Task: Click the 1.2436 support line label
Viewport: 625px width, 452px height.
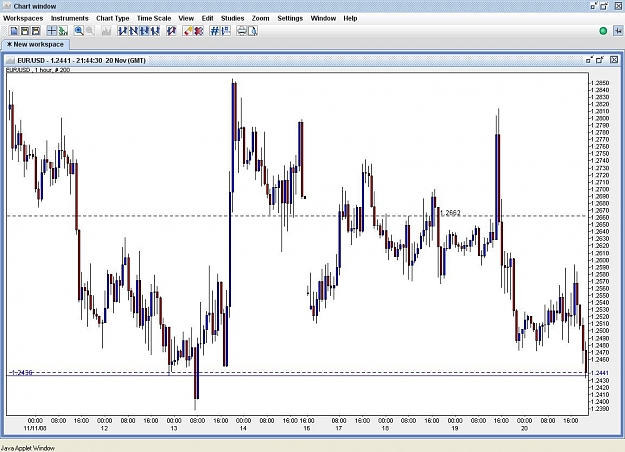Action: pos(21,373)
